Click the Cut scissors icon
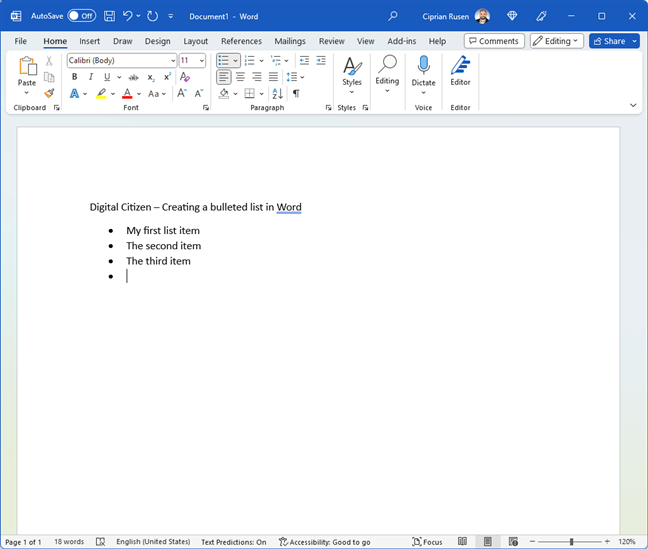 coord(49,61)
